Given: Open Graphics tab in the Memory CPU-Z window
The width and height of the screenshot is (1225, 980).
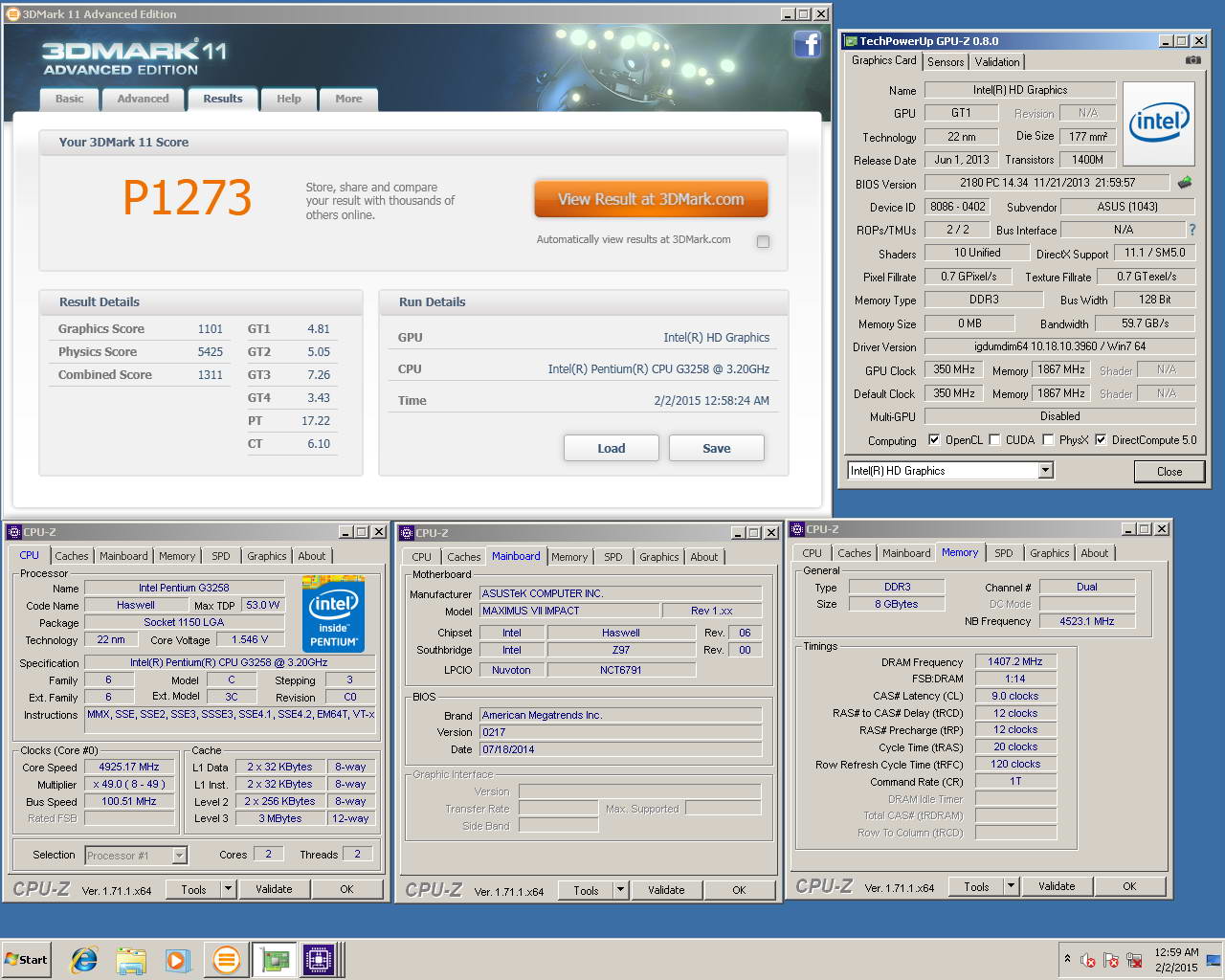Looking at the screenshot, I should click(x=1050, y=553).
